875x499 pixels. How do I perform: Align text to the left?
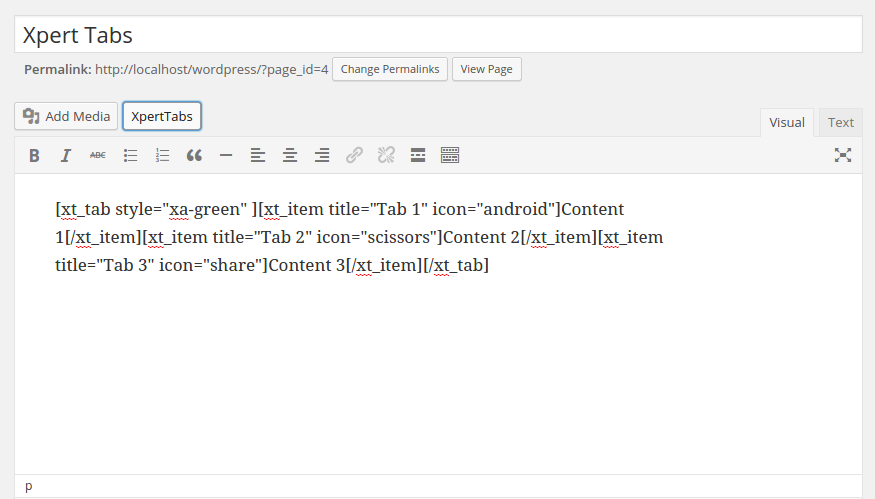tap(258, 155)
